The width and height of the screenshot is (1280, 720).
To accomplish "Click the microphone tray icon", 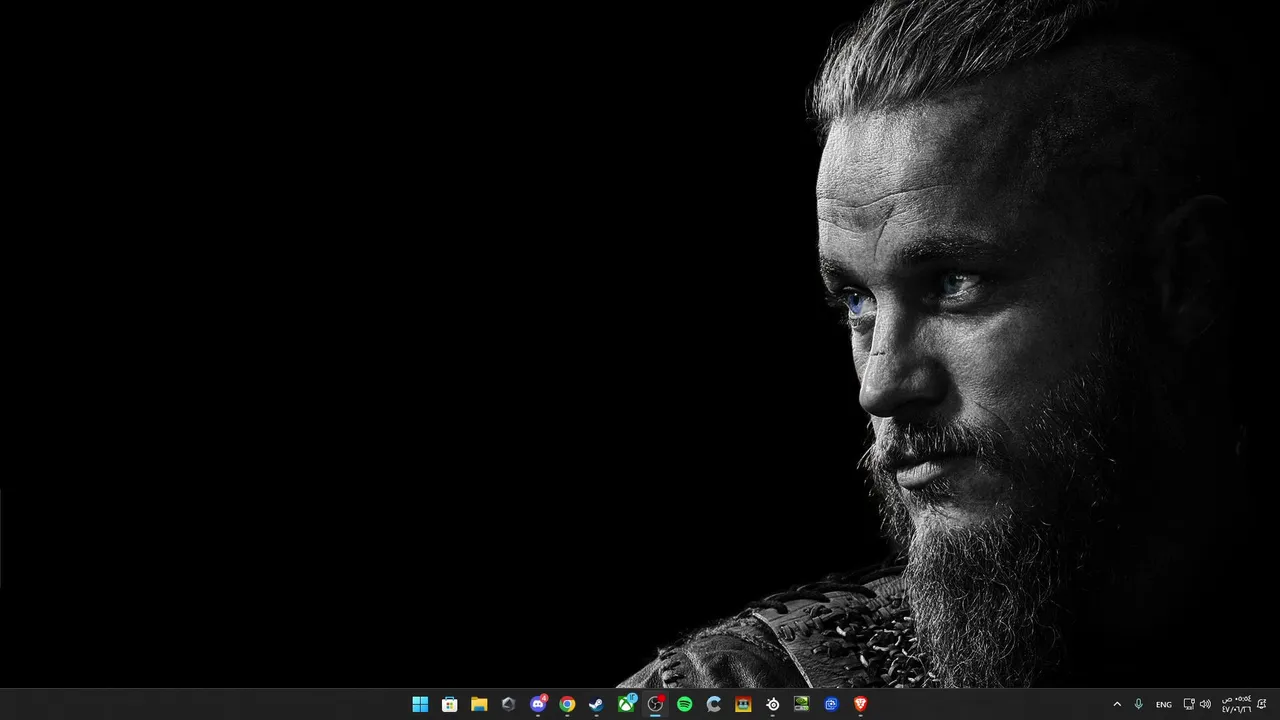I will (1138, 704).
